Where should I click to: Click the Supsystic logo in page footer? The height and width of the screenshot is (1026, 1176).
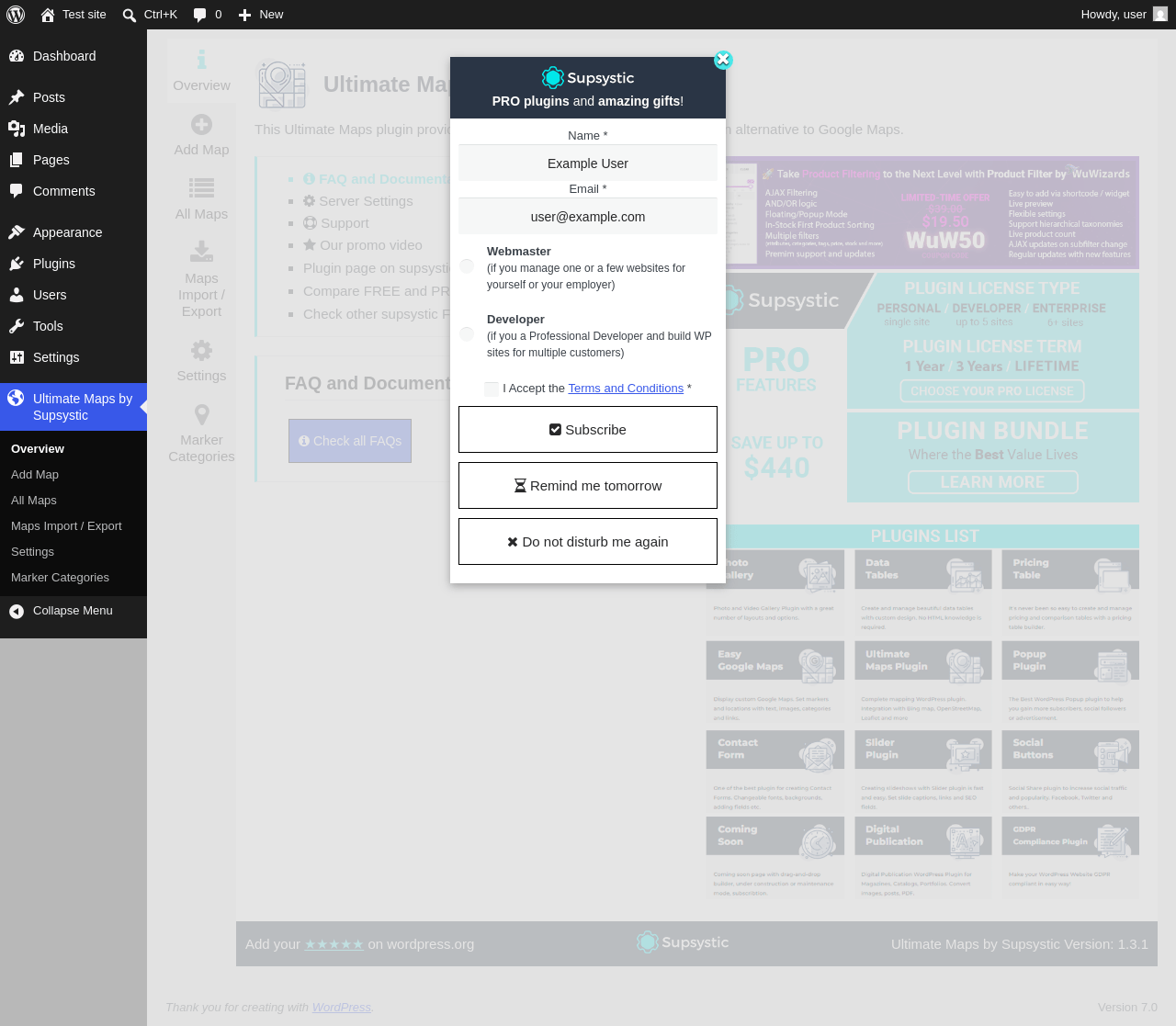pos(683,942)
